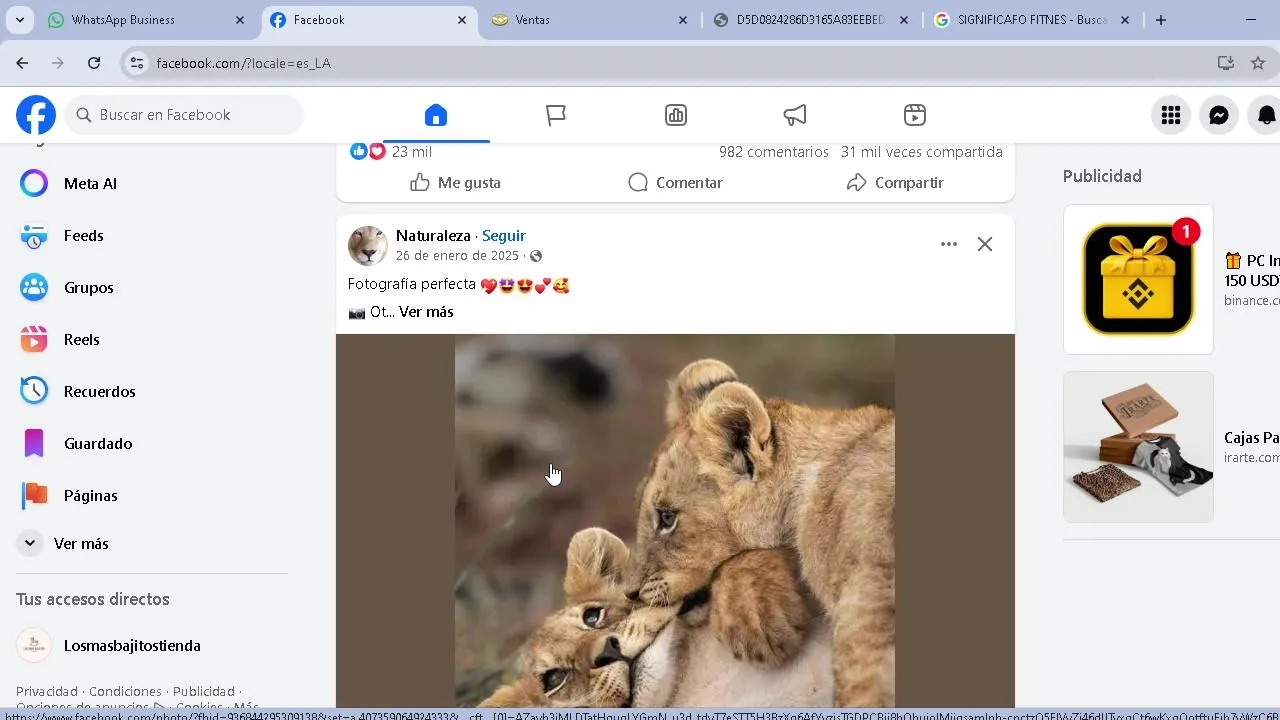Click the Me gusta button
Viewport: 1280px width, 720px height.
pyautogui.click(x=455, y=183)
